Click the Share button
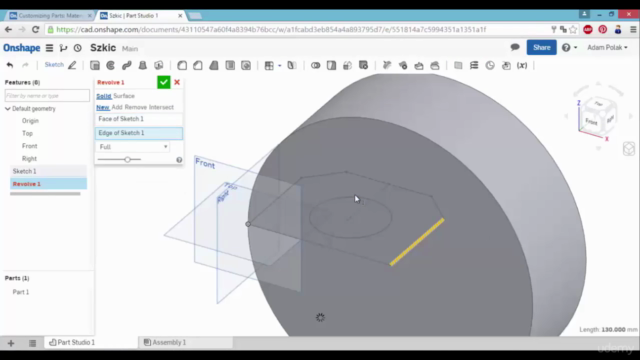Screen dimensions: 640x360 click(x=542, y=47)
